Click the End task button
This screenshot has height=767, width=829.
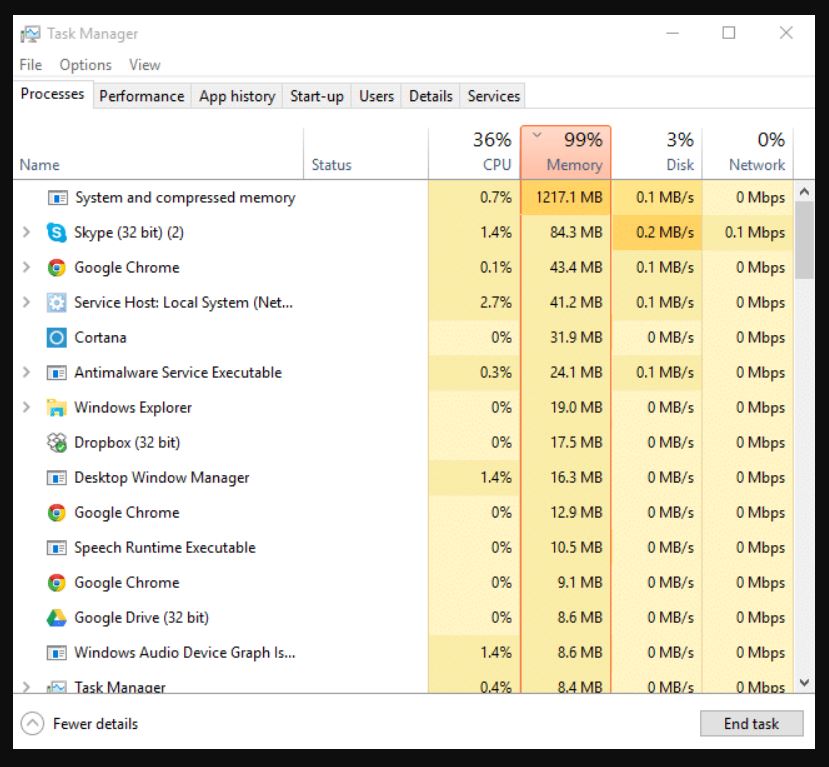751,724
